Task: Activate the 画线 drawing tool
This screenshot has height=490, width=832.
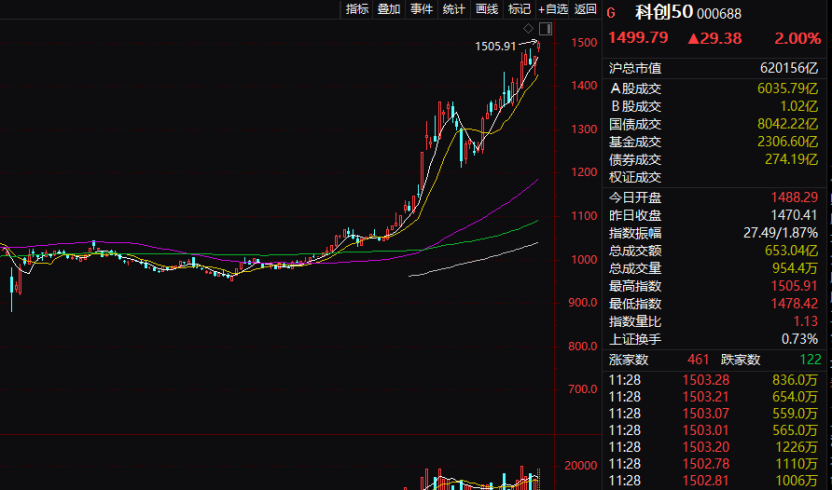Action: click(487, 9)
